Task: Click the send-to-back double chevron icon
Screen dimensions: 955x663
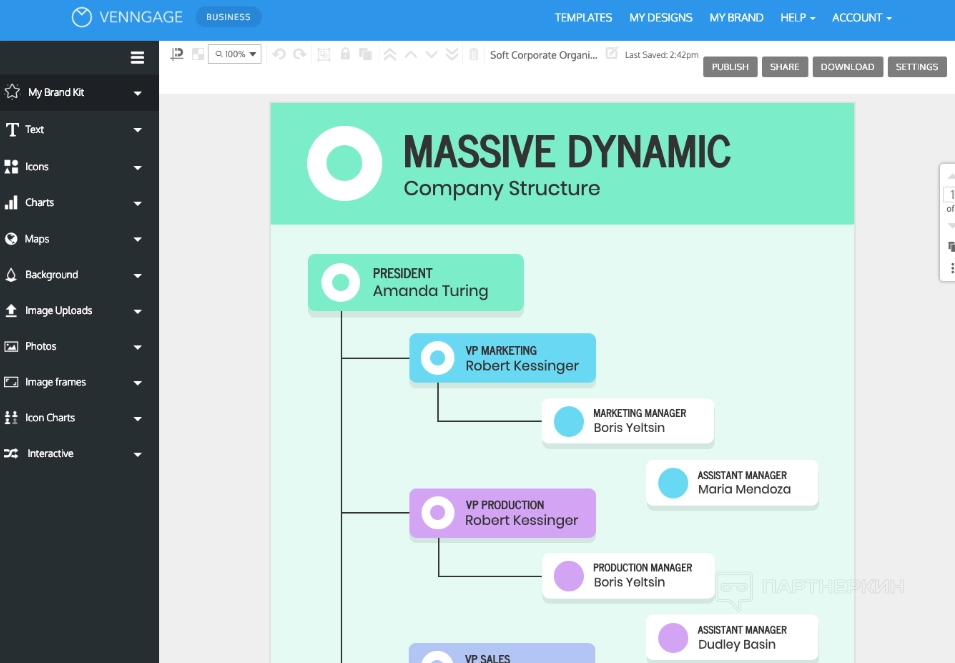Action: click(x=452, y=54)
